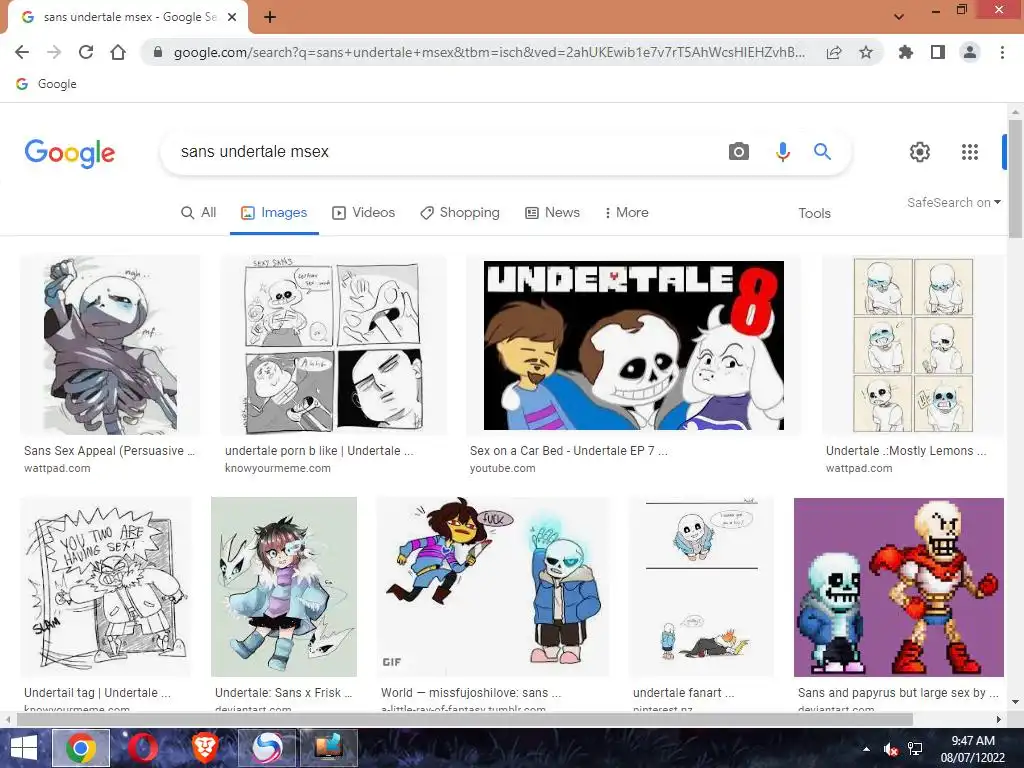Viewport: 1024px width, 768px height.
Task: Close the current Google Search tab
Action: point(232,18)
